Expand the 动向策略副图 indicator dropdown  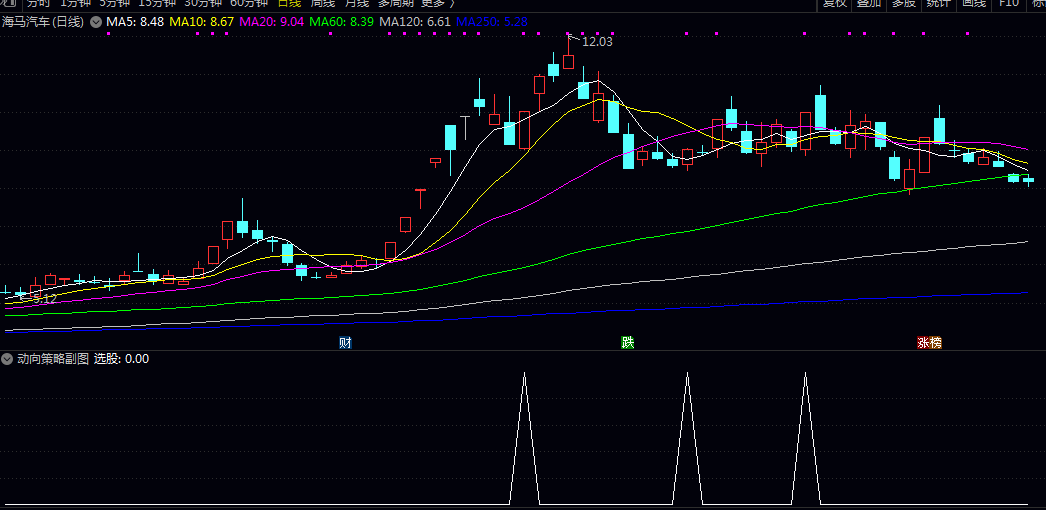point(8,358)
